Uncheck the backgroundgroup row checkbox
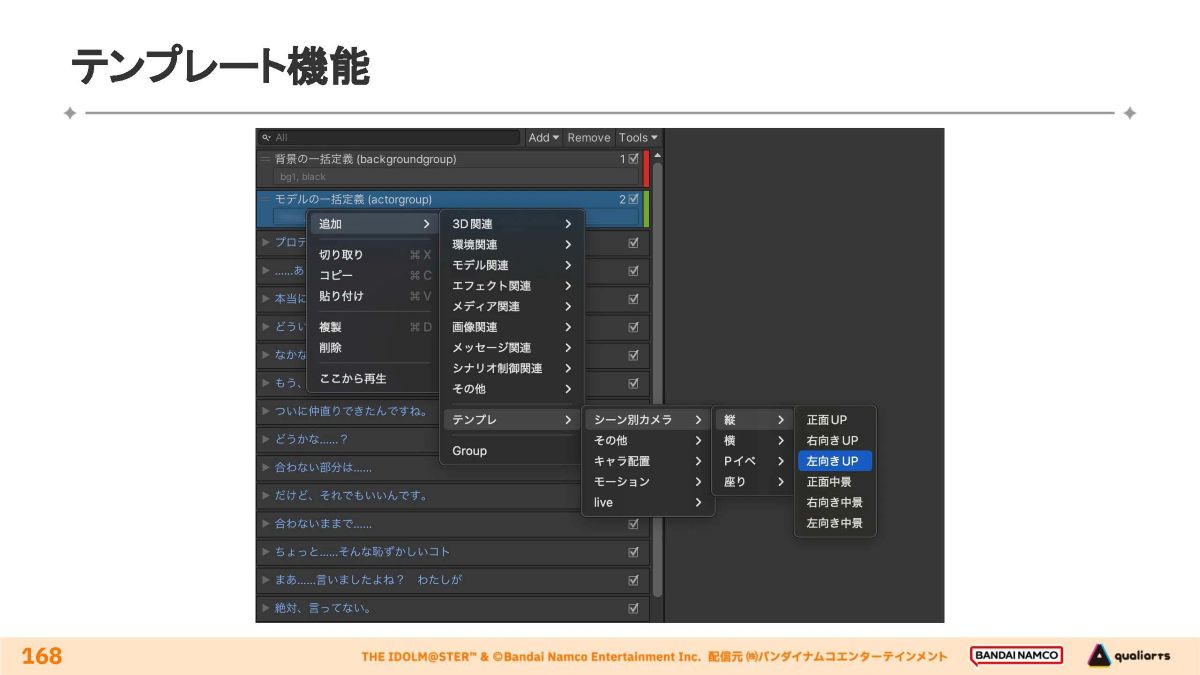The image size is (1200, 675). tap(633, 159)
